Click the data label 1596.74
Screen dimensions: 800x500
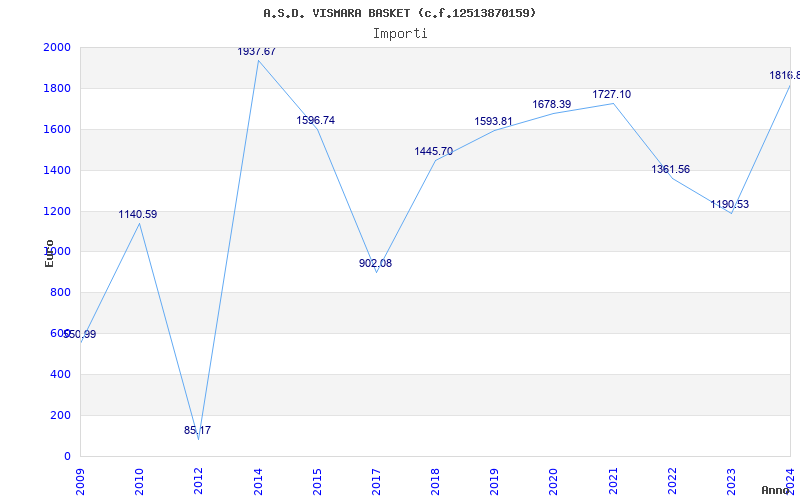tap(316, 121)
